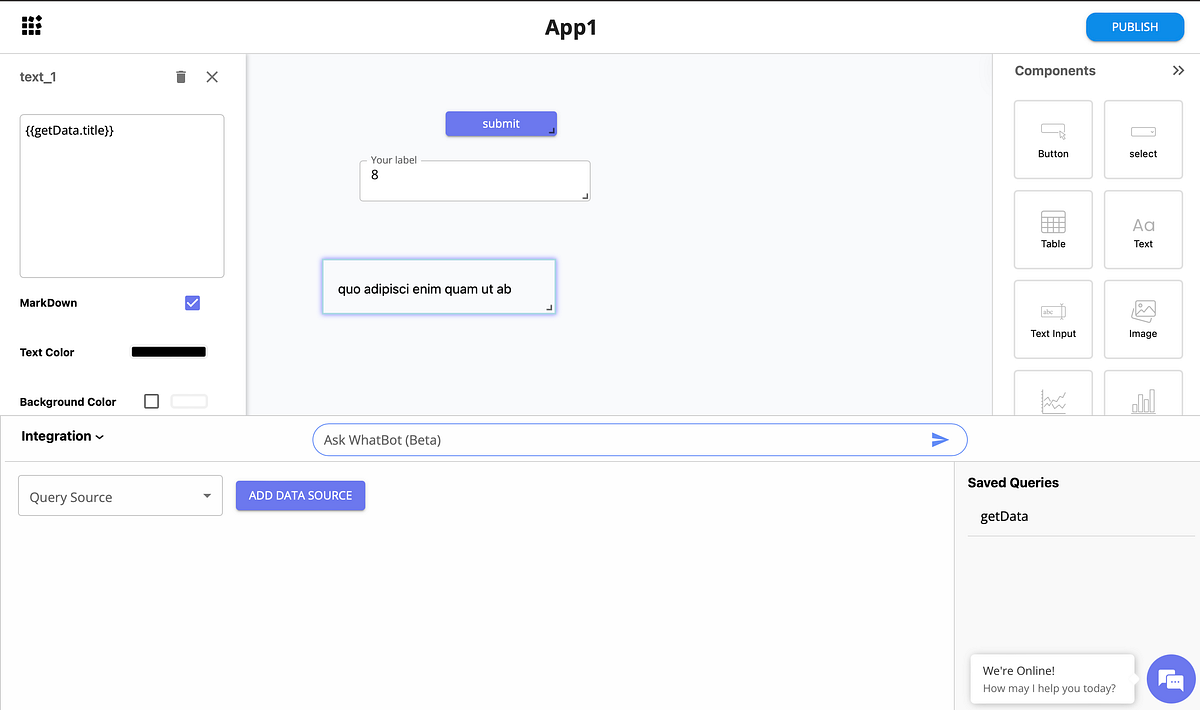Viewport: 1200px width, 710px height.
Task: Open the Text Color swatch
Action: click(x=168, y=352)
